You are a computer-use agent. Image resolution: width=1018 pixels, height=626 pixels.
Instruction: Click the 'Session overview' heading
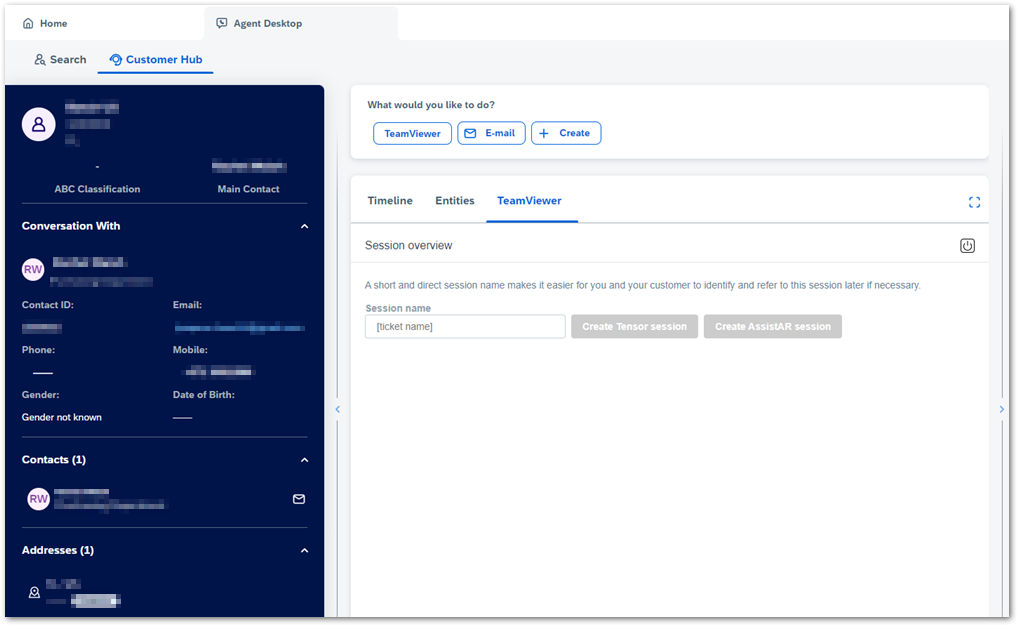tap(408, 245)
